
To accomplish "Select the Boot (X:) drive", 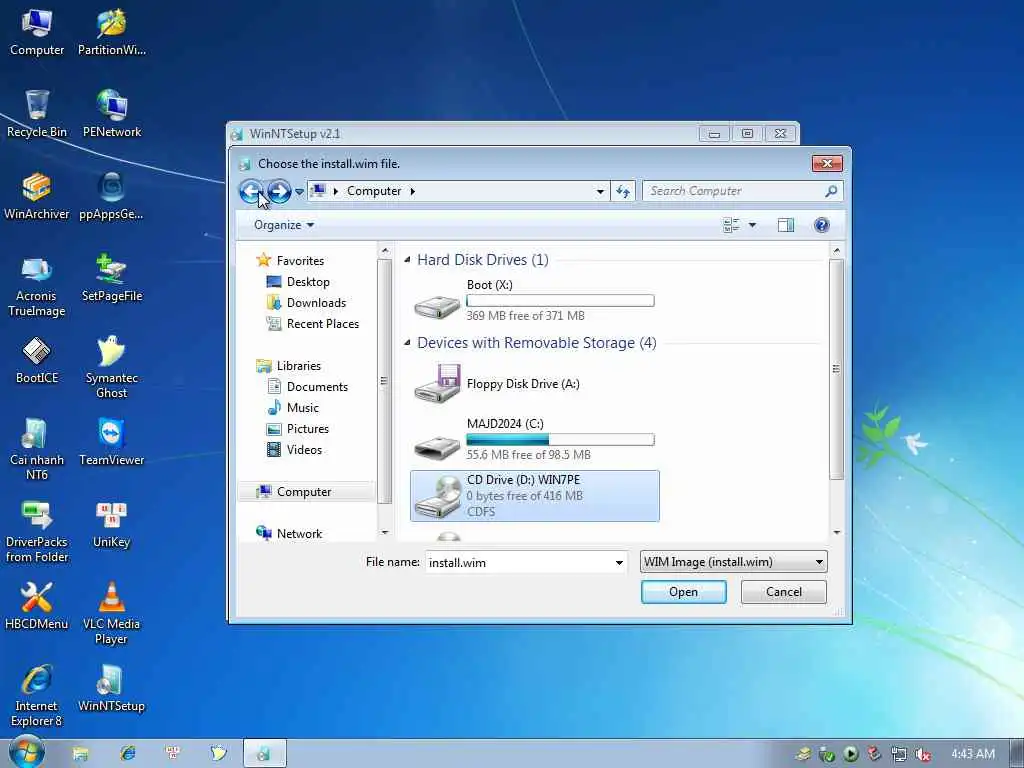I will point(534,300).
